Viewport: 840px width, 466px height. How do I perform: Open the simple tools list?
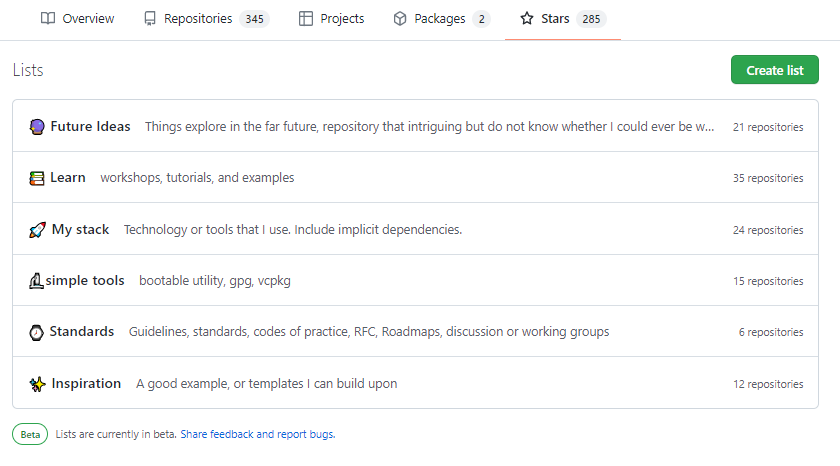pos(85,280)
